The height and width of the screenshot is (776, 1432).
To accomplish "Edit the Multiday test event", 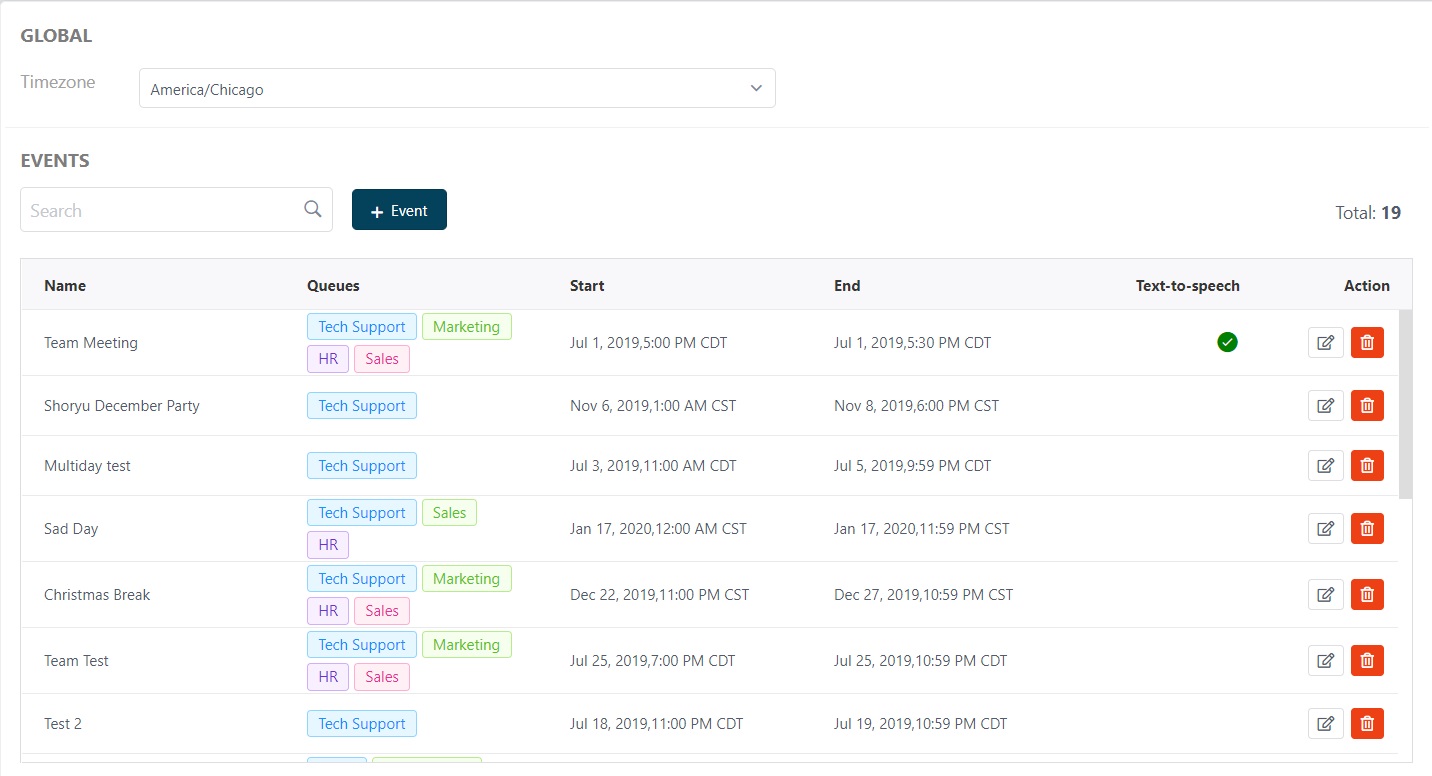I will 1325,466.
